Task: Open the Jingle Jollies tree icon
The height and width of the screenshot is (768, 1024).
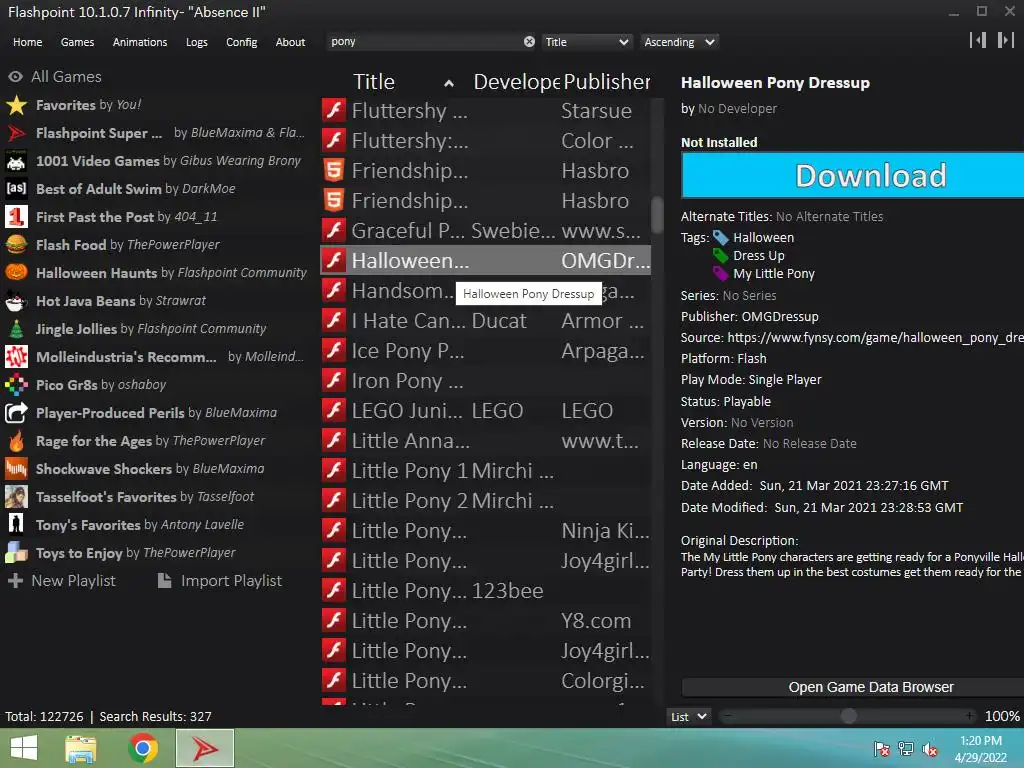Action: coord(16,328)
